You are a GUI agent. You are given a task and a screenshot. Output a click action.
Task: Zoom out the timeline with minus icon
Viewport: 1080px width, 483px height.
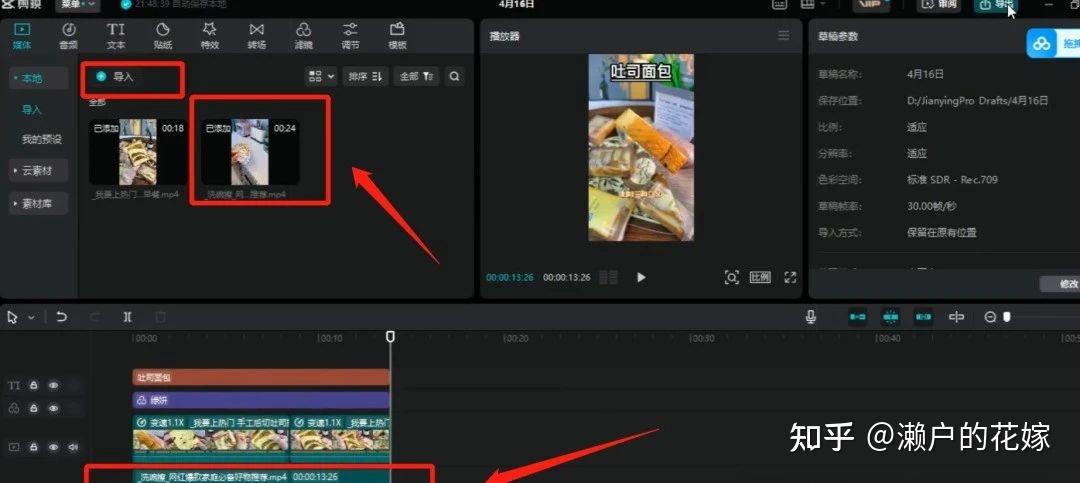990,317
